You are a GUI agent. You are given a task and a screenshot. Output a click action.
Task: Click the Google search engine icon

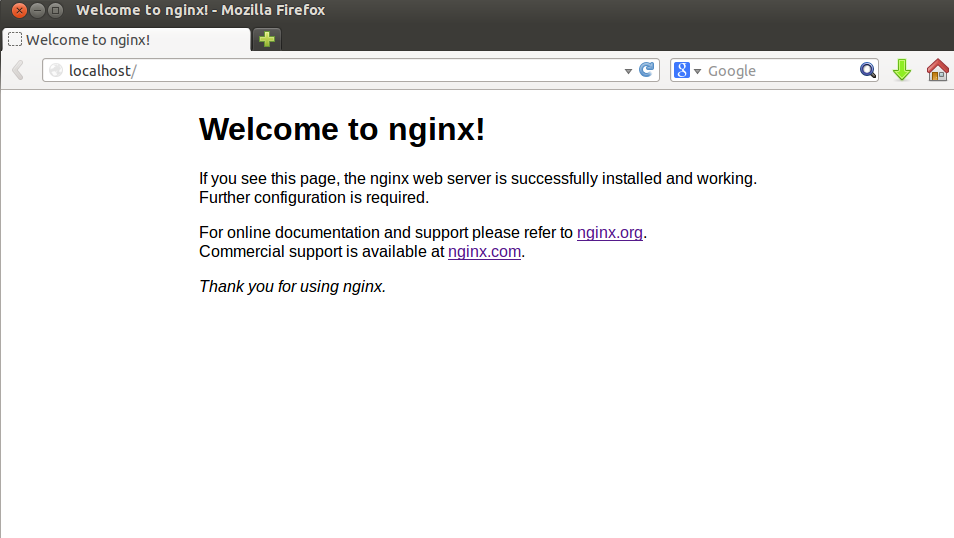point(682,71)
